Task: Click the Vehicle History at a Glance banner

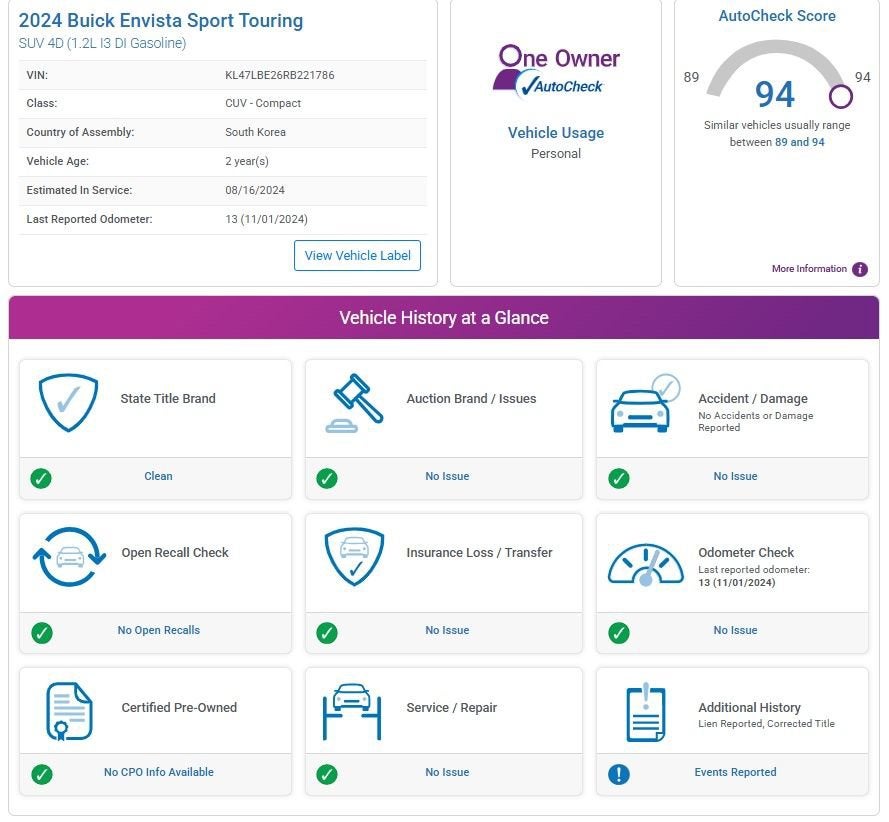Action: coord(444,317)
